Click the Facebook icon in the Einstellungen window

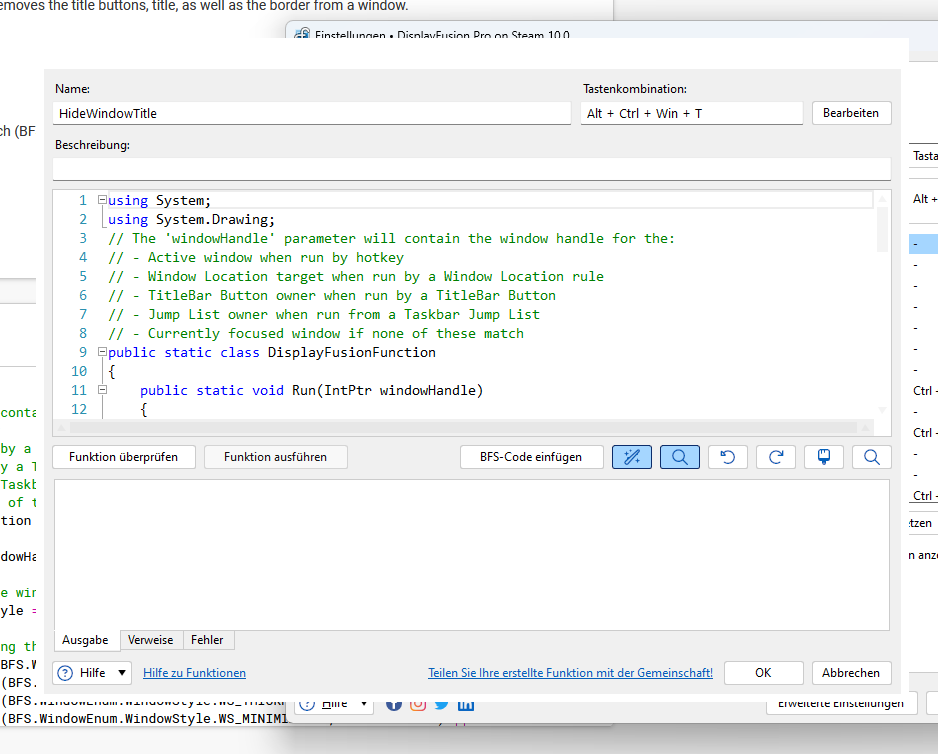coord(394,705)
